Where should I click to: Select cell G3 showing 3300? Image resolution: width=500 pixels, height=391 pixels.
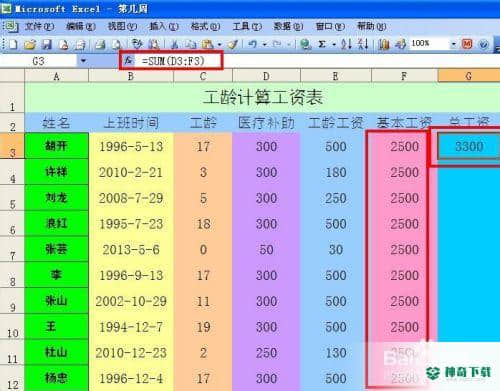tap(469, 146)
